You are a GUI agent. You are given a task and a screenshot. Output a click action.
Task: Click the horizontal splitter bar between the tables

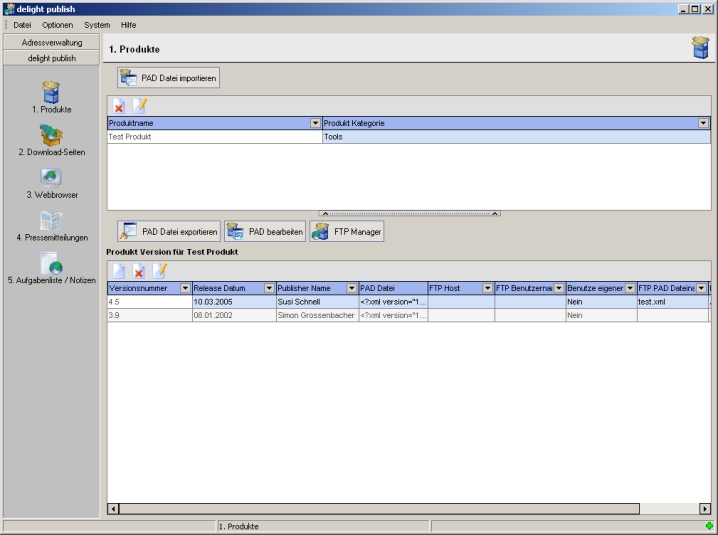click(410, 213)
